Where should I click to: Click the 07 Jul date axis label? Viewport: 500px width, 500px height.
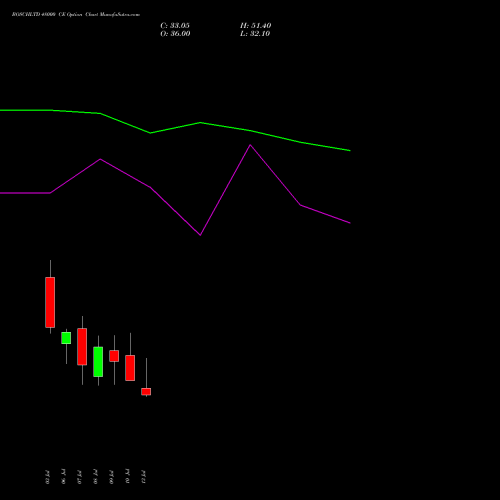pyautogui.click(x=79, y=477)
